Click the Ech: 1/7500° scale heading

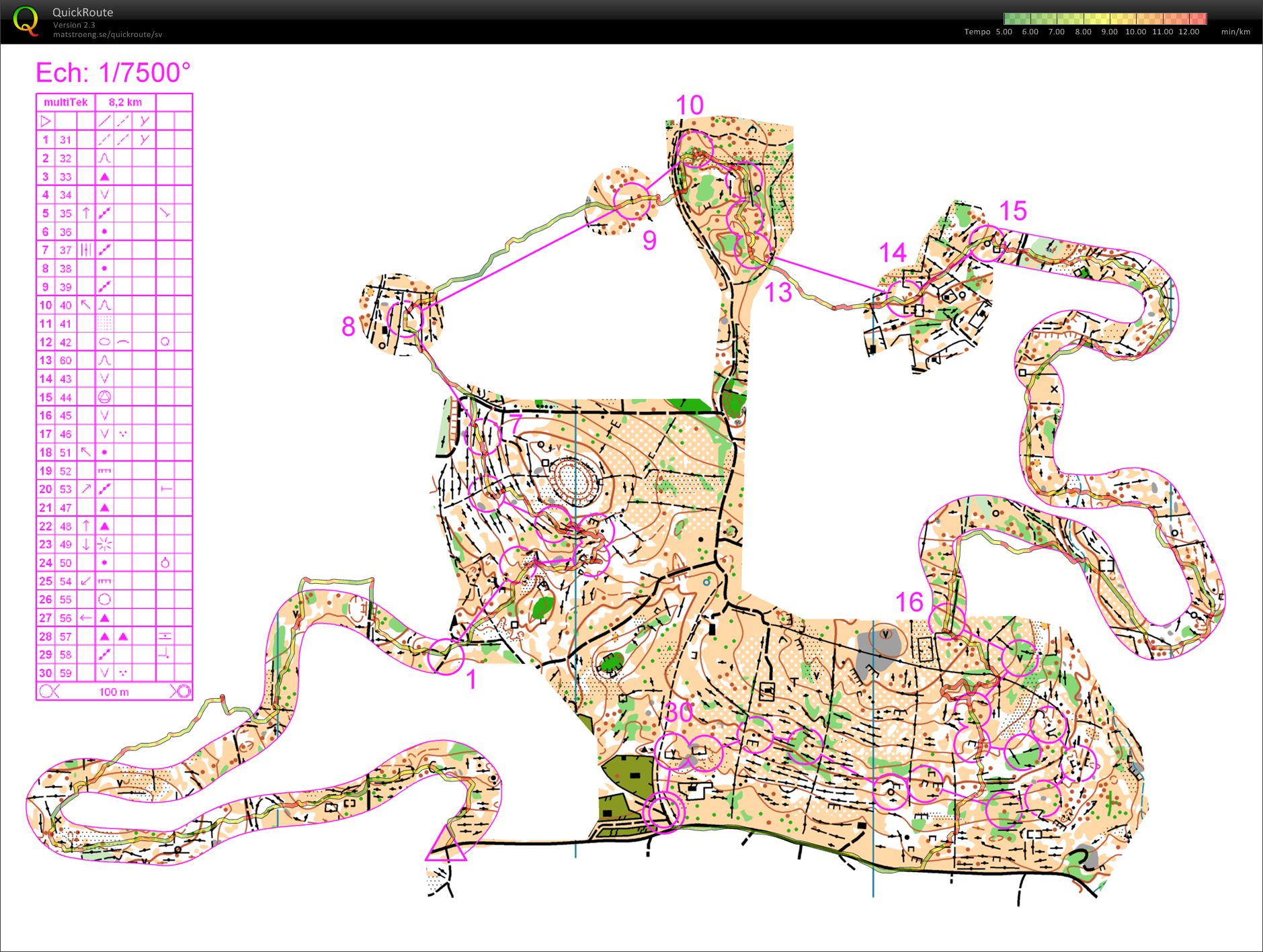click(x=113, y=73)
